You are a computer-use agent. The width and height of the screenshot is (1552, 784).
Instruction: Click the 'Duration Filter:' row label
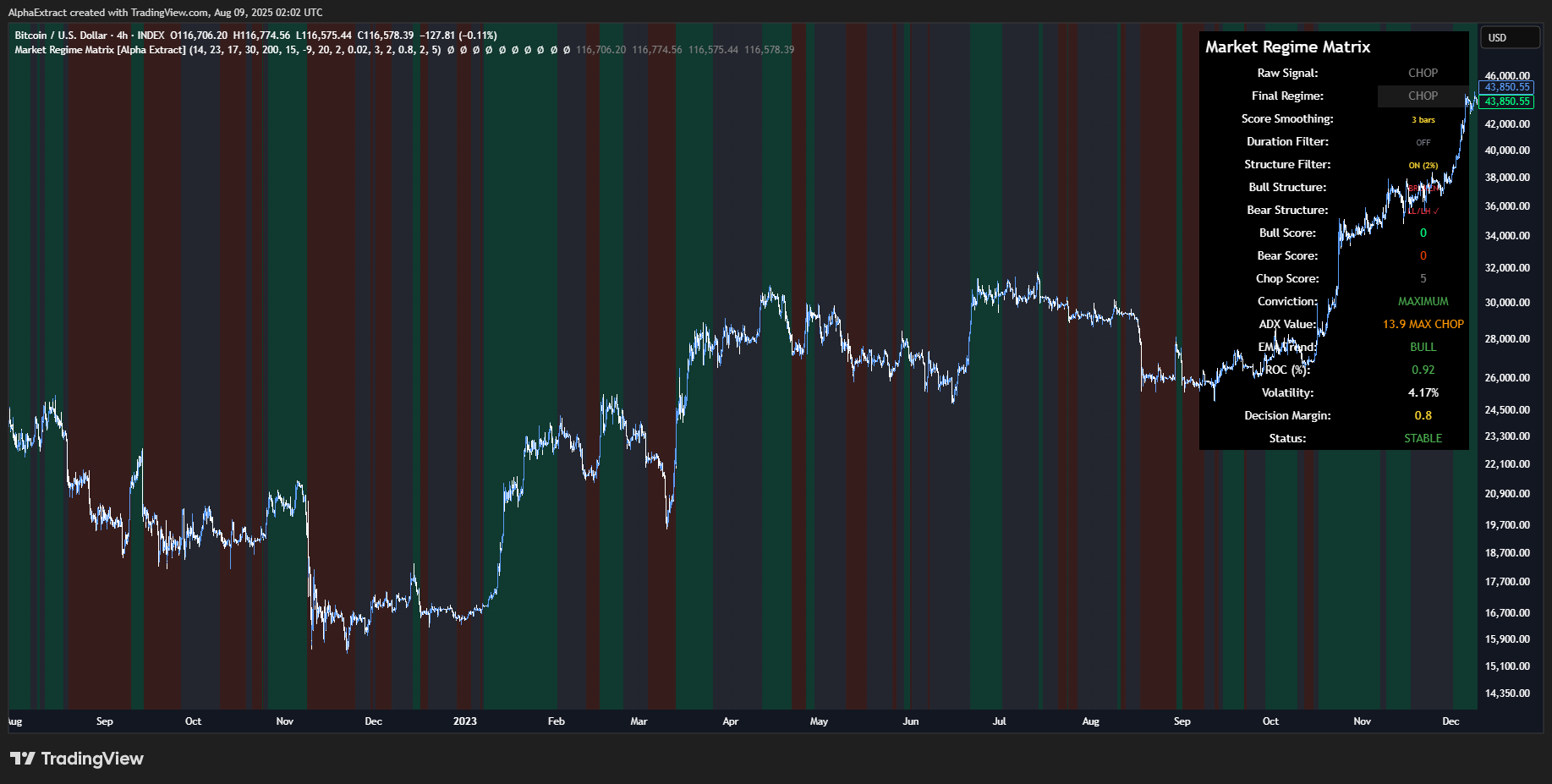(x=1287, y=142)
